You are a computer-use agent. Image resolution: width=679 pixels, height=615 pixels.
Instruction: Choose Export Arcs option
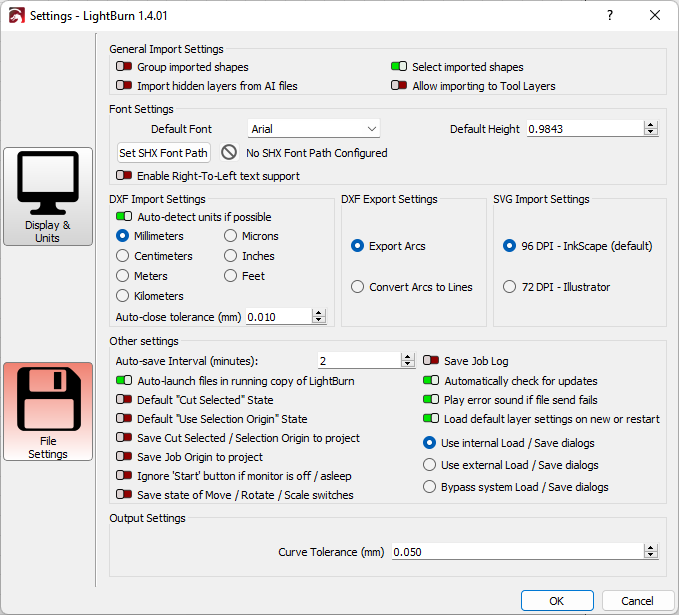[357, 246]
